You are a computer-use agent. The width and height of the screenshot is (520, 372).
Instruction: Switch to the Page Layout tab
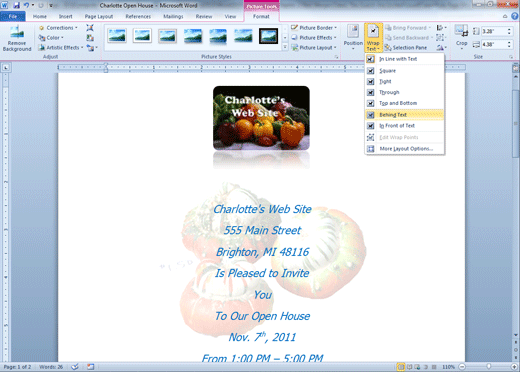coord(99,16)
